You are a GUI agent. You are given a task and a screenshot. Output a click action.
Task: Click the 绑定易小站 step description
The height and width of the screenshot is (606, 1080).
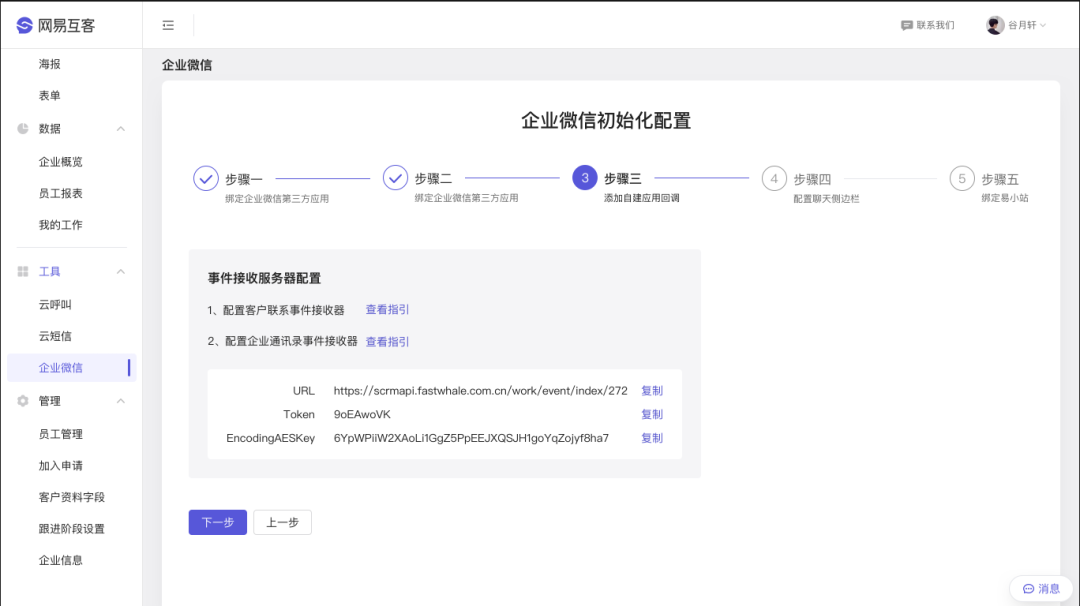1005,198
